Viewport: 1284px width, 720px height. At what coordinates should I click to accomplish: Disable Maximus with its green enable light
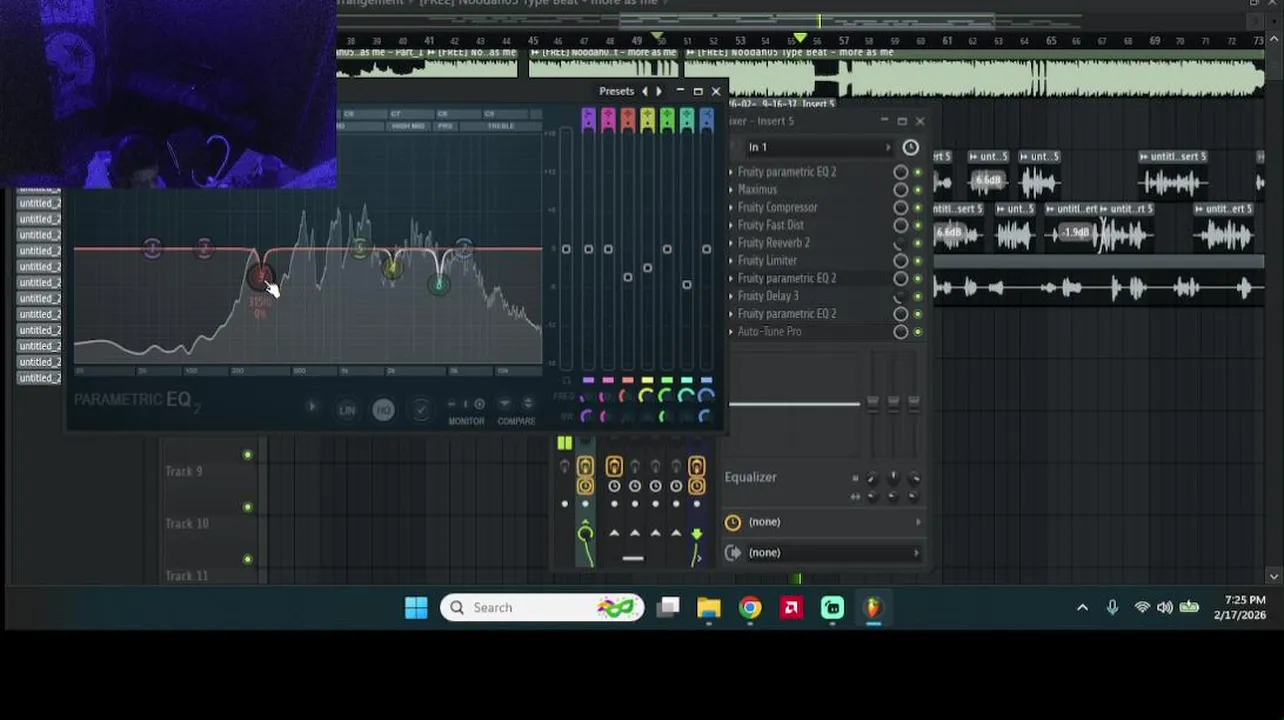point(918,190)
